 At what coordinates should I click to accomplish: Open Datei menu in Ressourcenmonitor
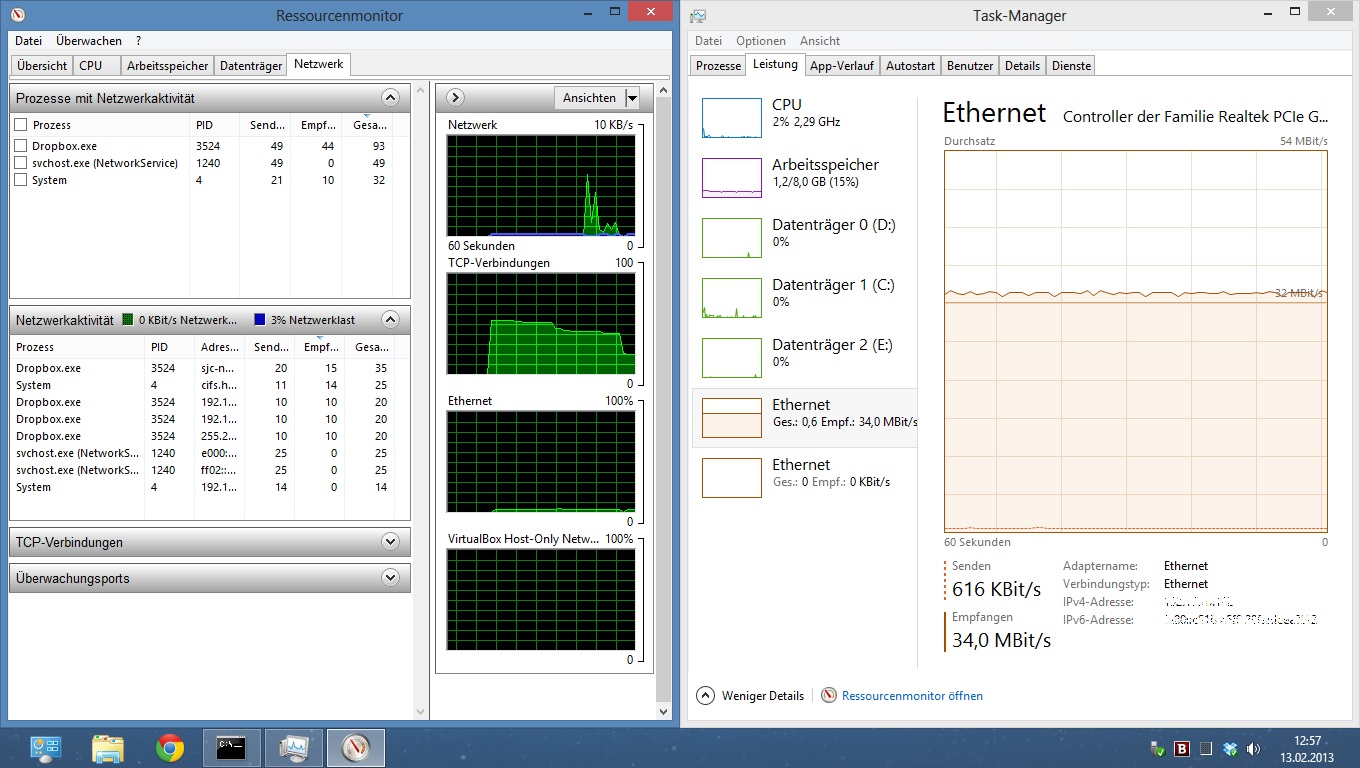point(28,41)
